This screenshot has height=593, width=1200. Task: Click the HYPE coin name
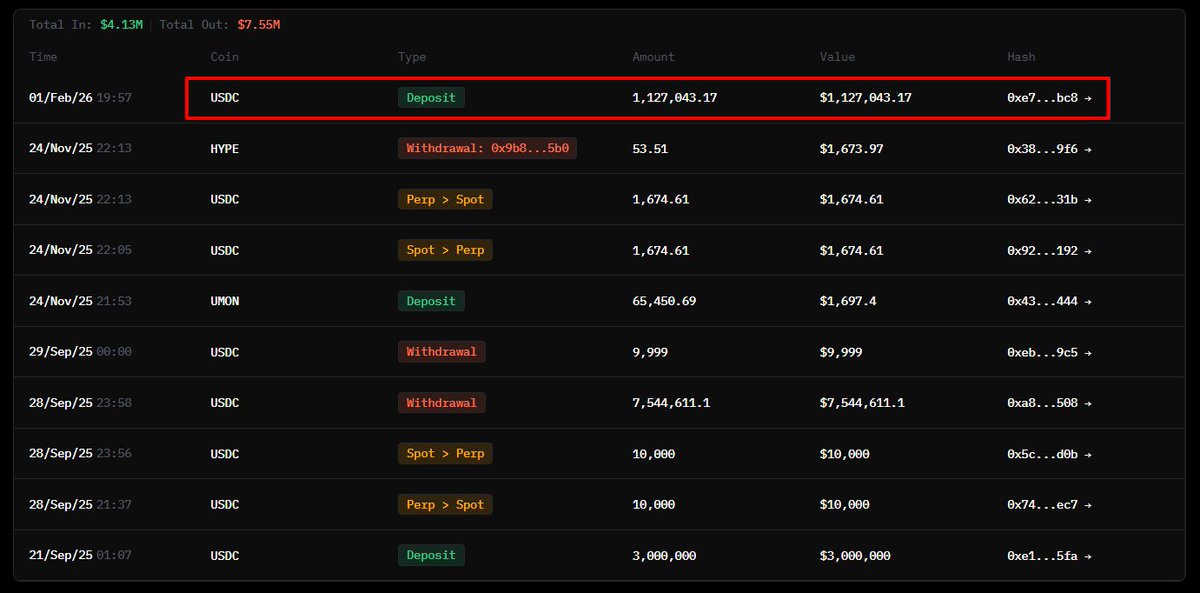point(225,149)
